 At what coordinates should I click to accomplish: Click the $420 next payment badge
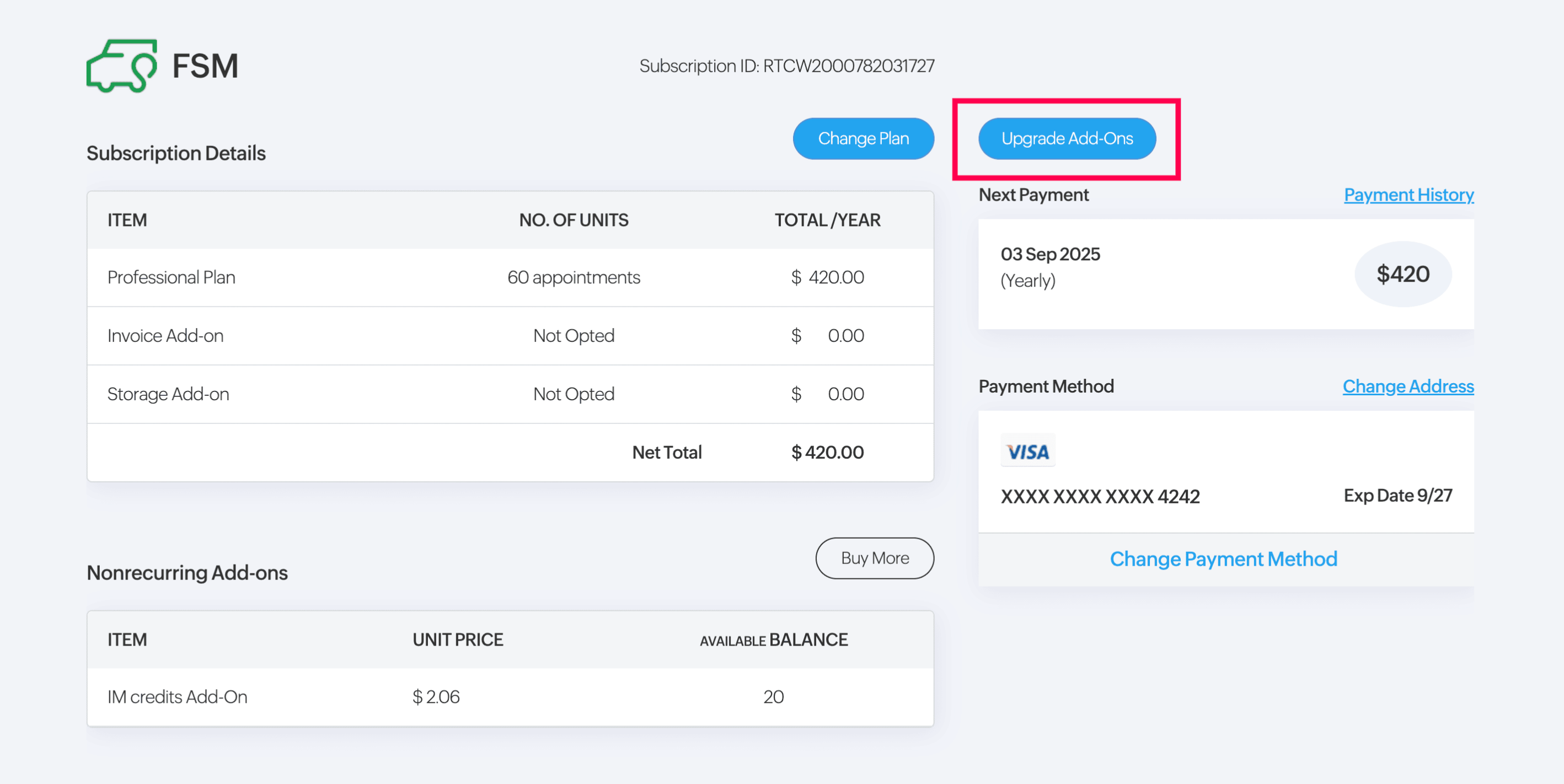point(1402,273)
